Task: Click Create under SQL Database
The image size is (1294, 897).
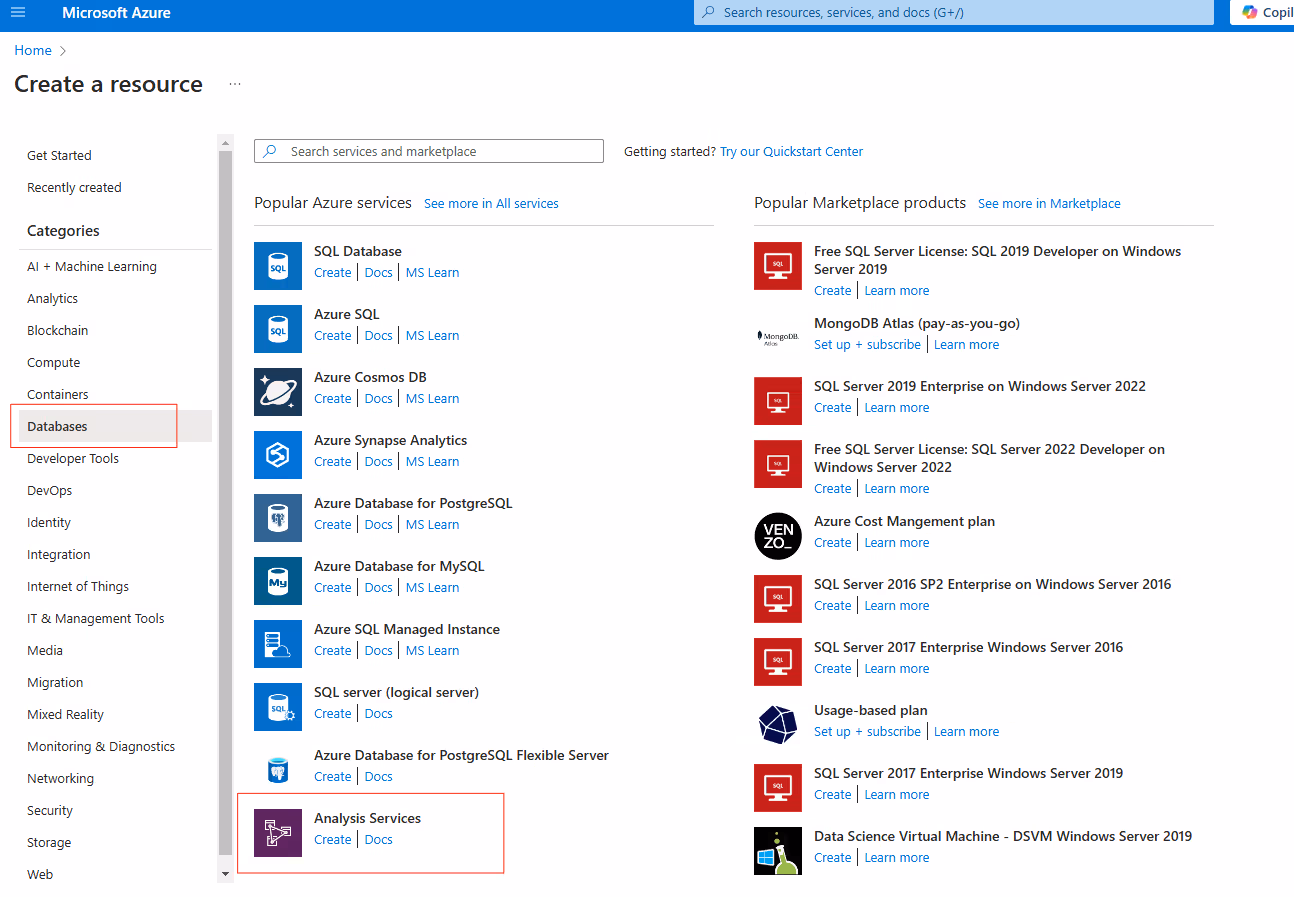Action: pyautogui.click(x=332, y=272)
